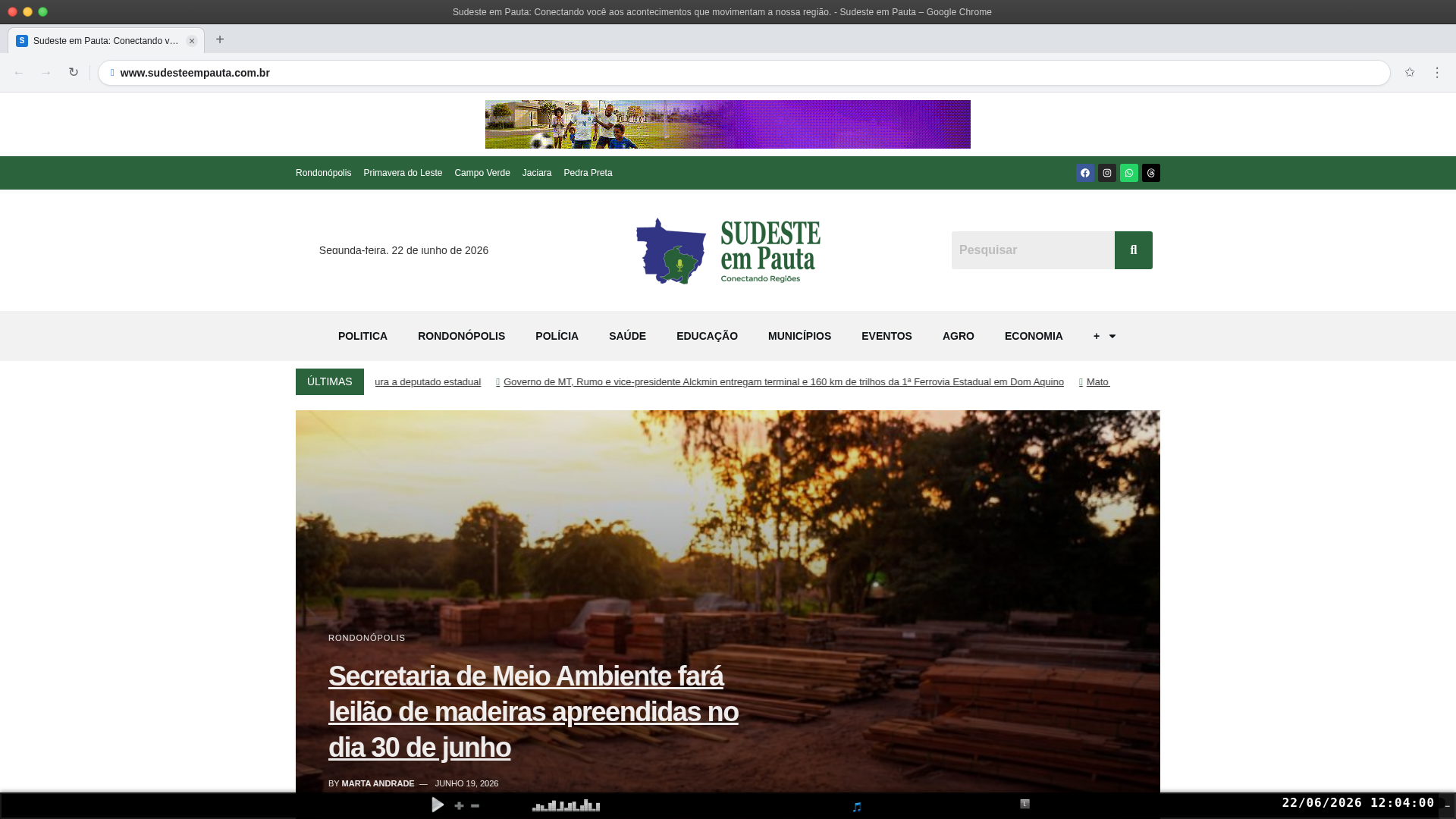Open the Facebook social icon
Image resolution: width=1456 pixels, height=819 pixels.
(x=1084, y=173)
